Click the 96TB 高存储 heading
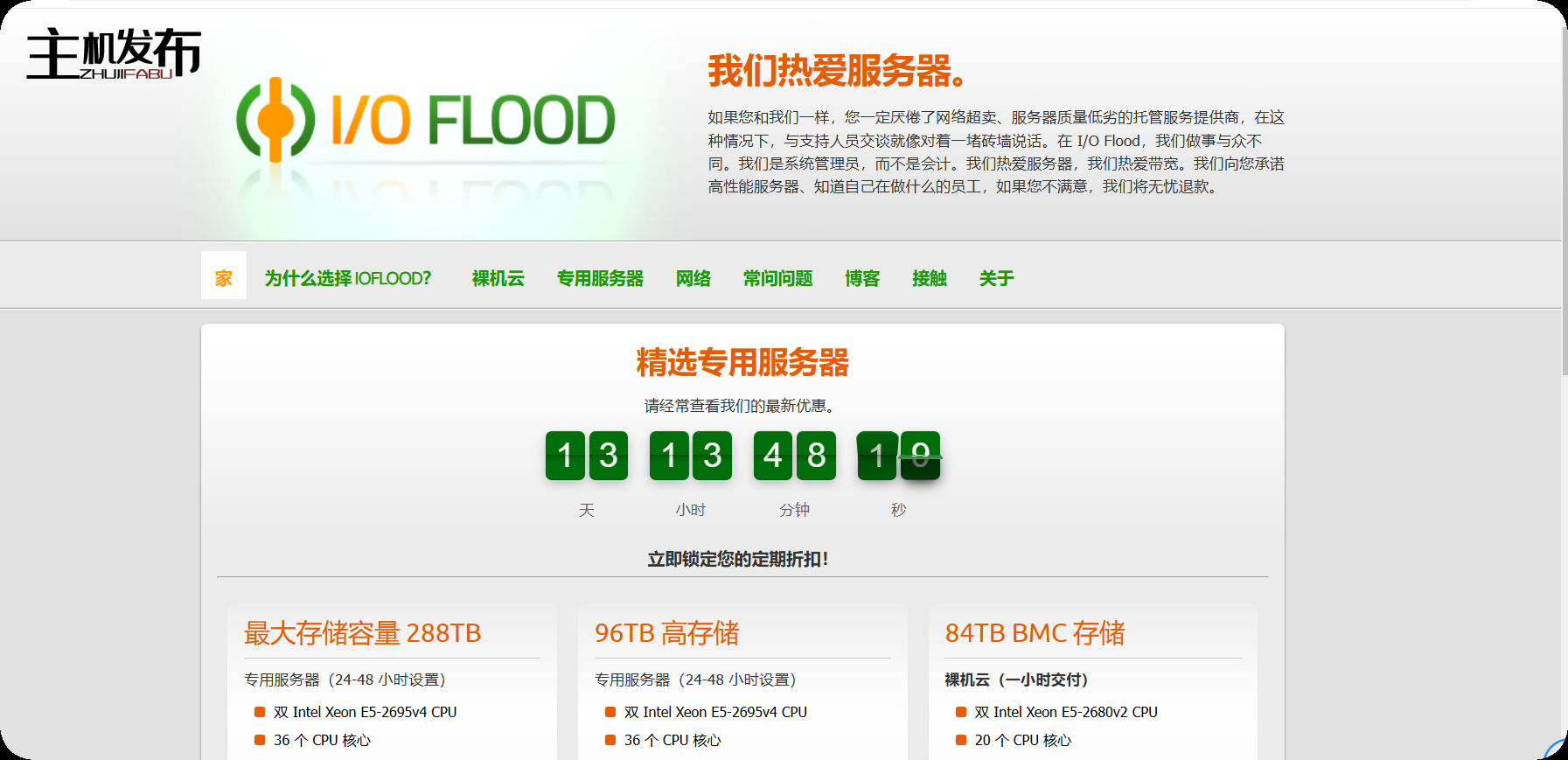The height and width of the screenshot is (760, 1568). pyautogui.click(x=666, y=633)
